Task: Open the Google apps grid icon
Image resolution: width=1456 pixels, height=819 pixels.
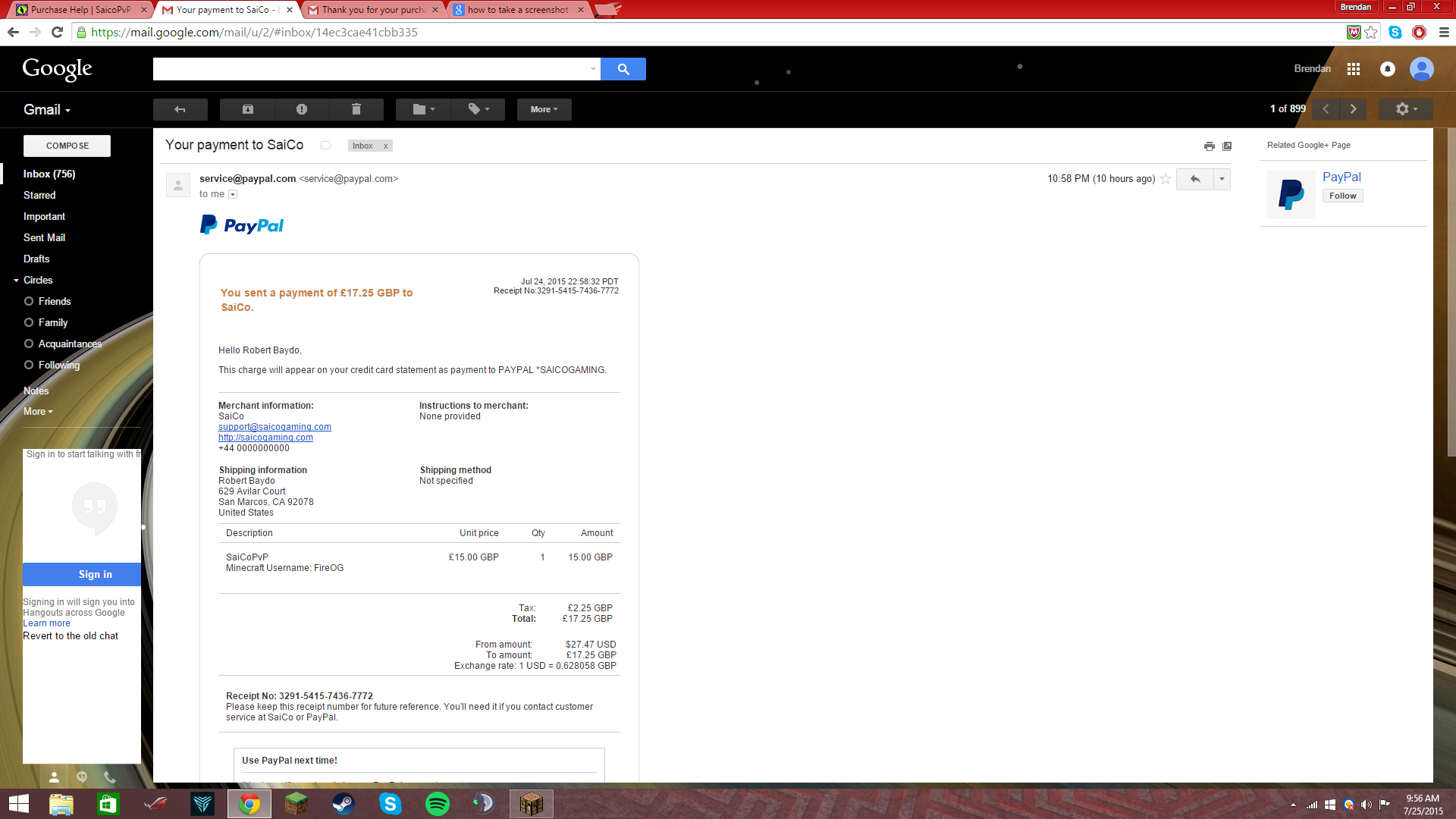Action: click(1354, 69)
